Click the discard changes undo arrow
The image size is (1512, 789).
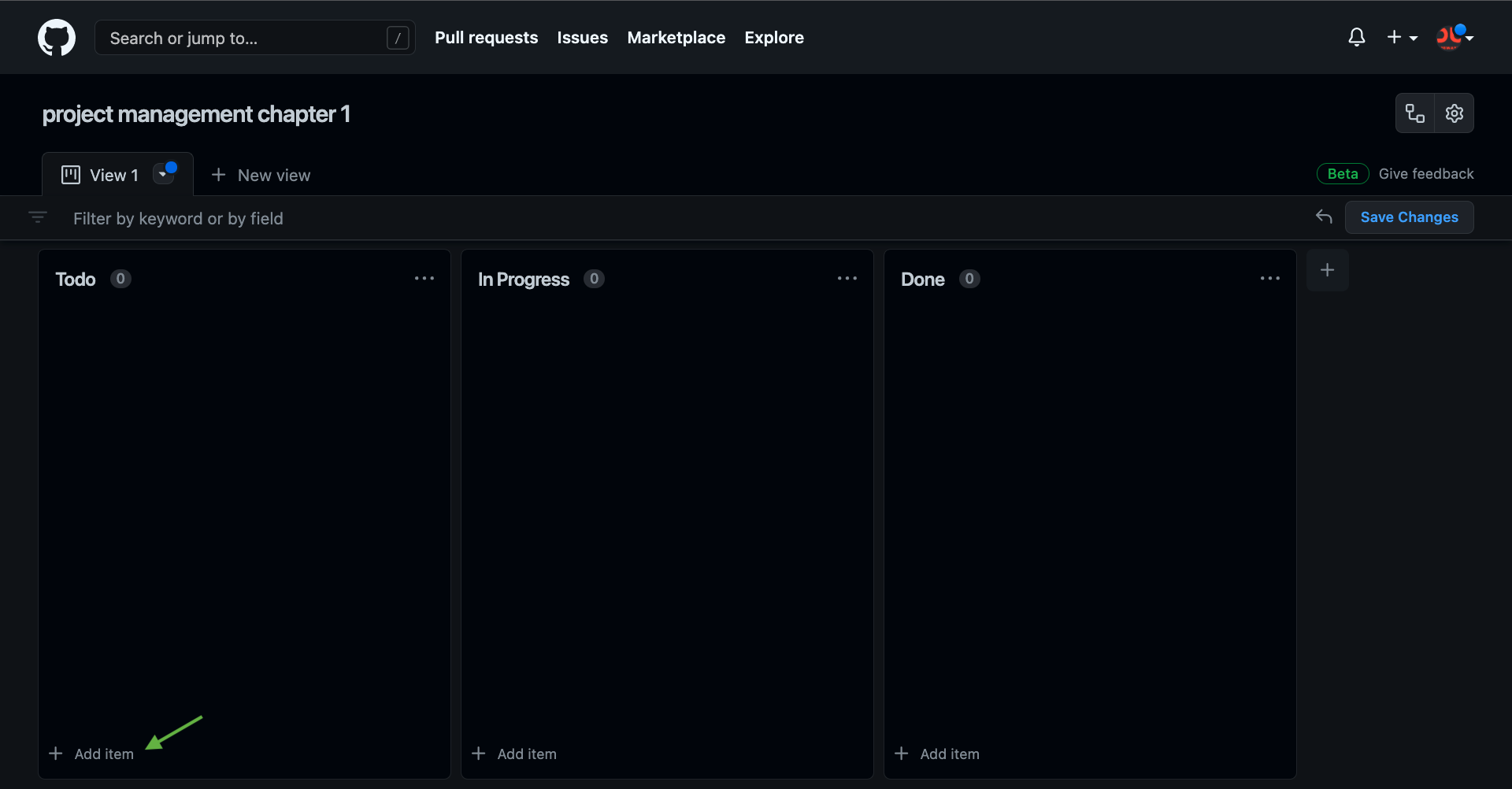1324,217
